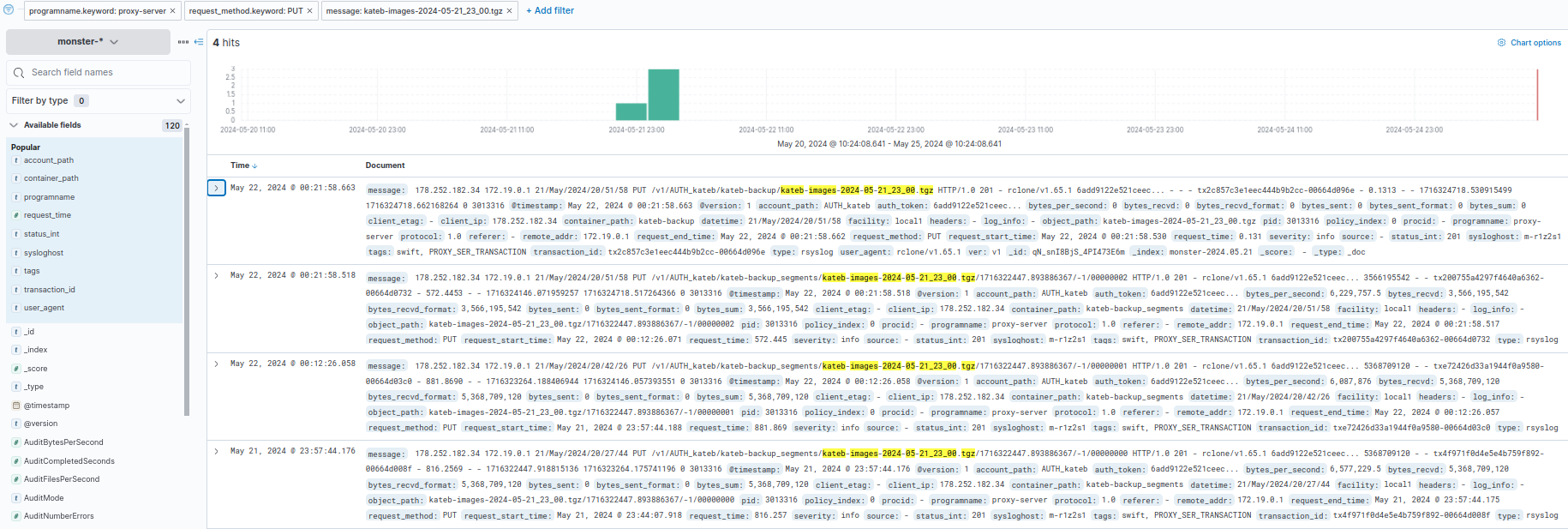The height and width of the screenshot is (529, 1568).
Task: Click the number icon beside AuditFilesPerSecond
Action: (16, 479)
